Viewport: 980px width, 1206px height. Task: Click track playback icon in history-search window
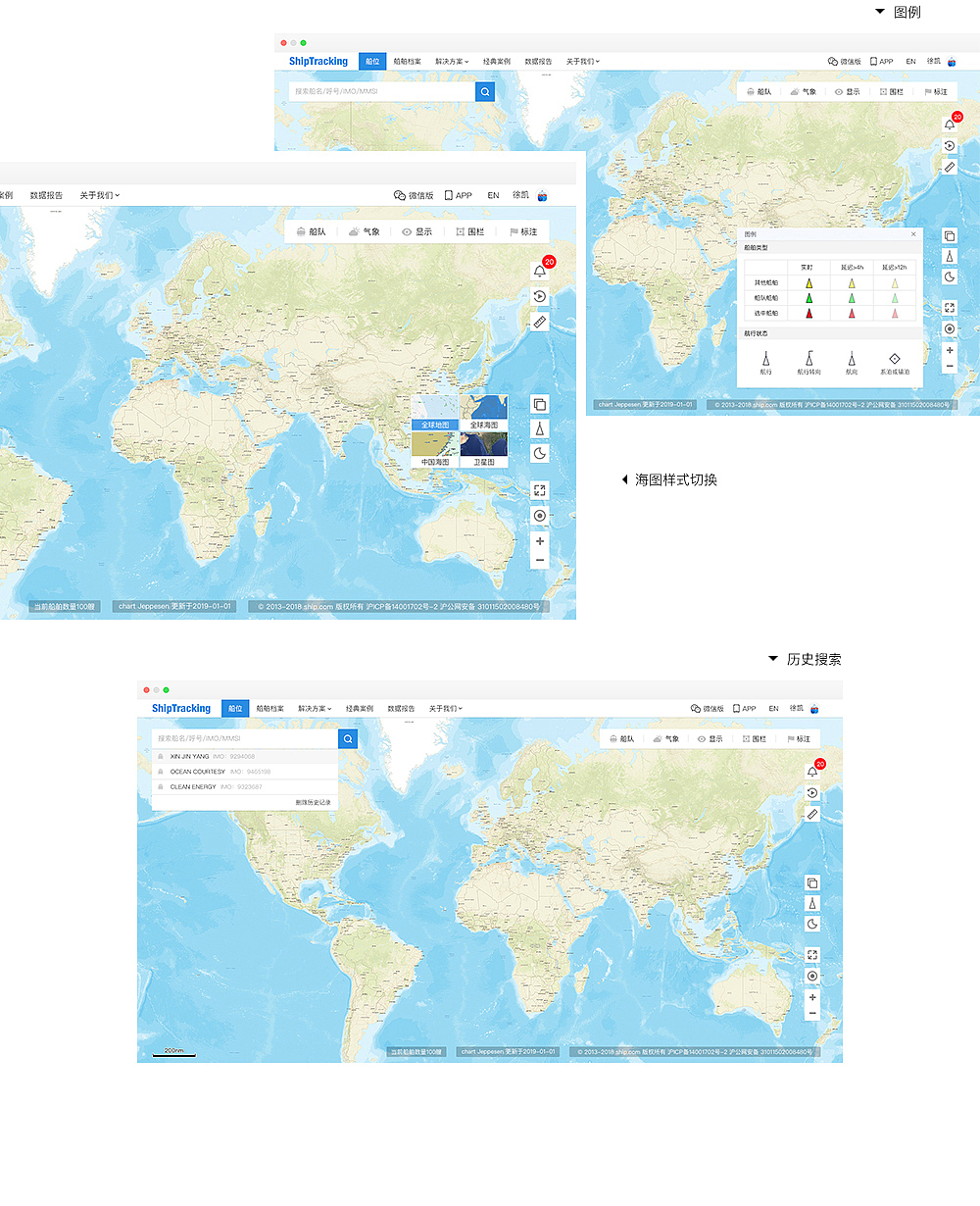pyautogui.click(x=812, y=792)
